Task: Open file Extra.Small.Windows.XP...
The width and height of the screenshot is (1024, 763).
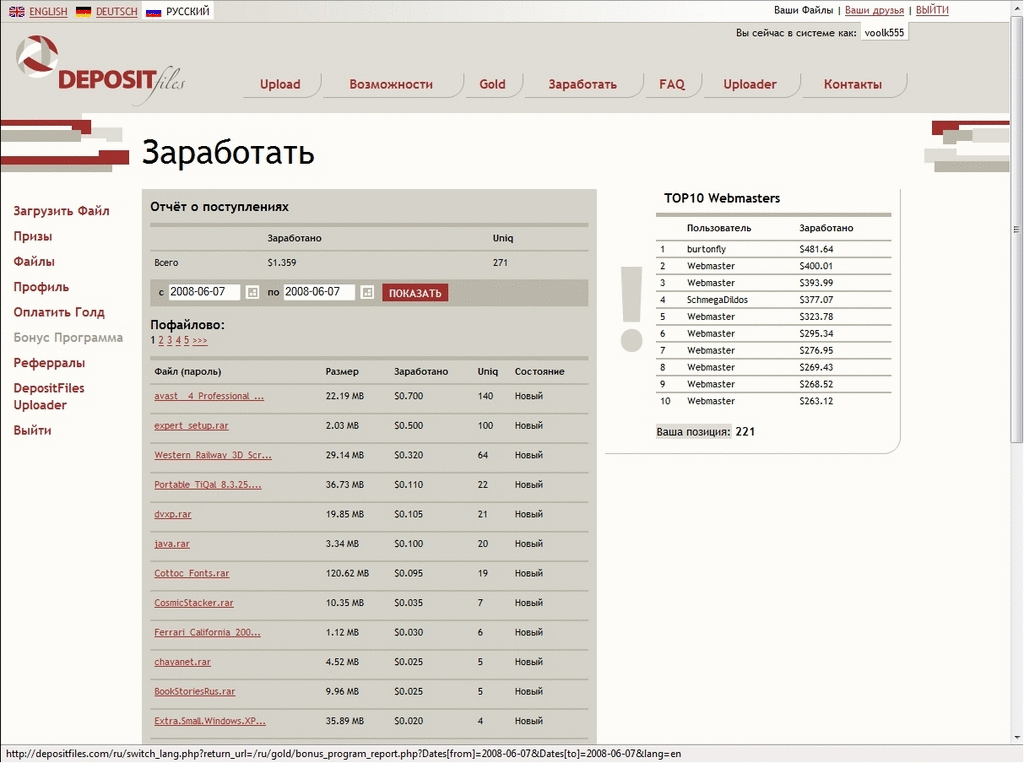Action: tap(210, 721)
